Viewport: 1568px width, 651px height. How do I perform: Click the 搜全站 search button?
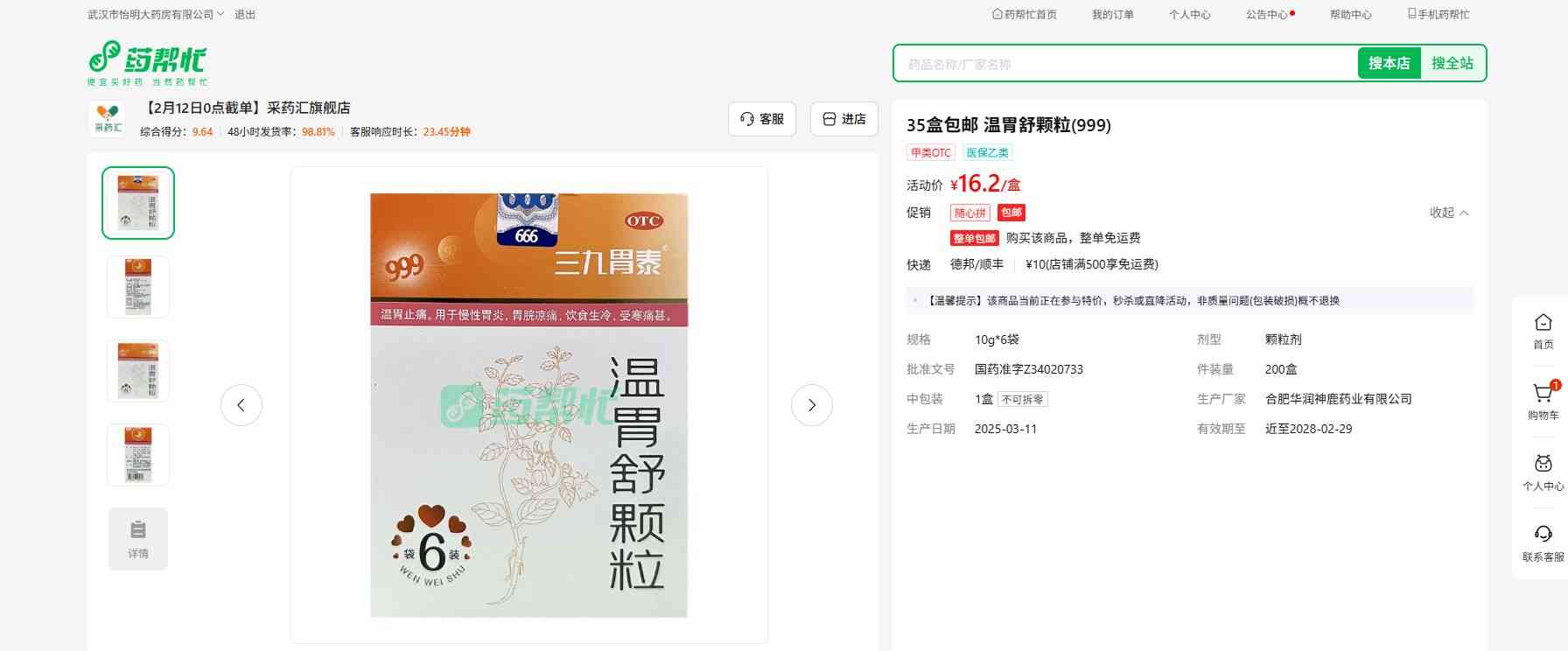coord(1452,63)
